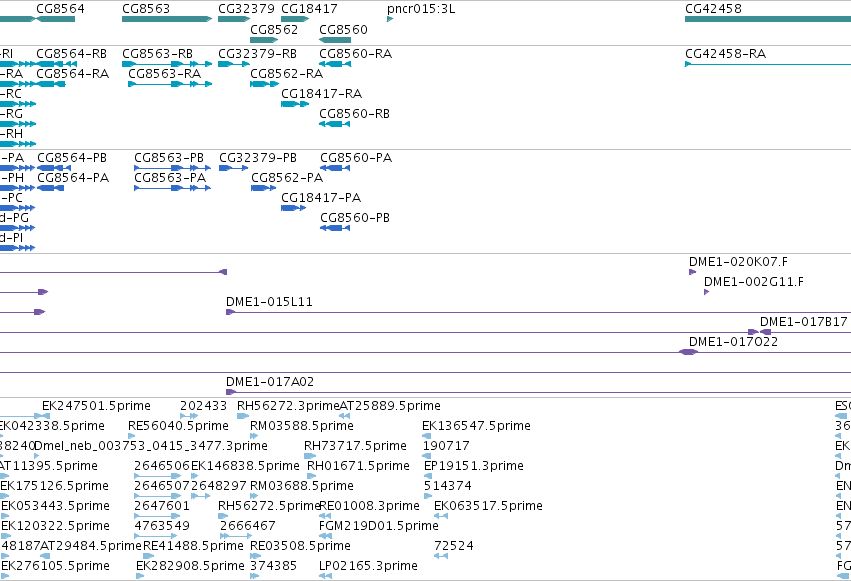This screenshot has width=851, height=581.
Task: Click EST EK146838.5prime label
Action: 245,466
